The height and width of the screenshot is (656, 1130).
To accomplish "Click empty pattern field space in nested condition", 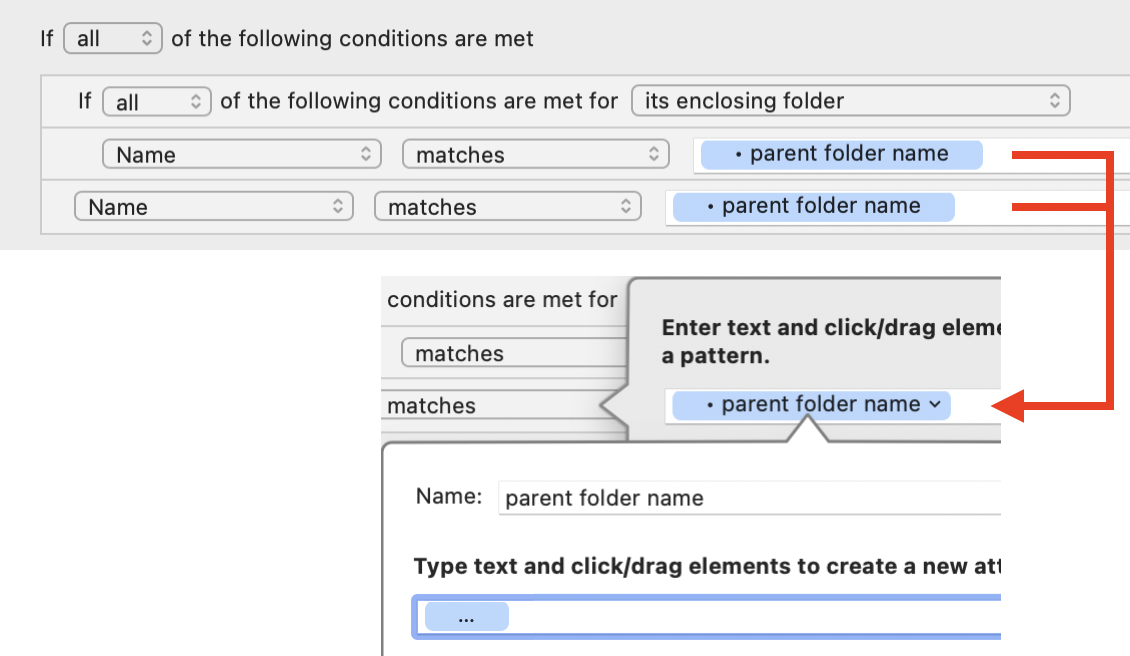I will tap(1050, 155).
